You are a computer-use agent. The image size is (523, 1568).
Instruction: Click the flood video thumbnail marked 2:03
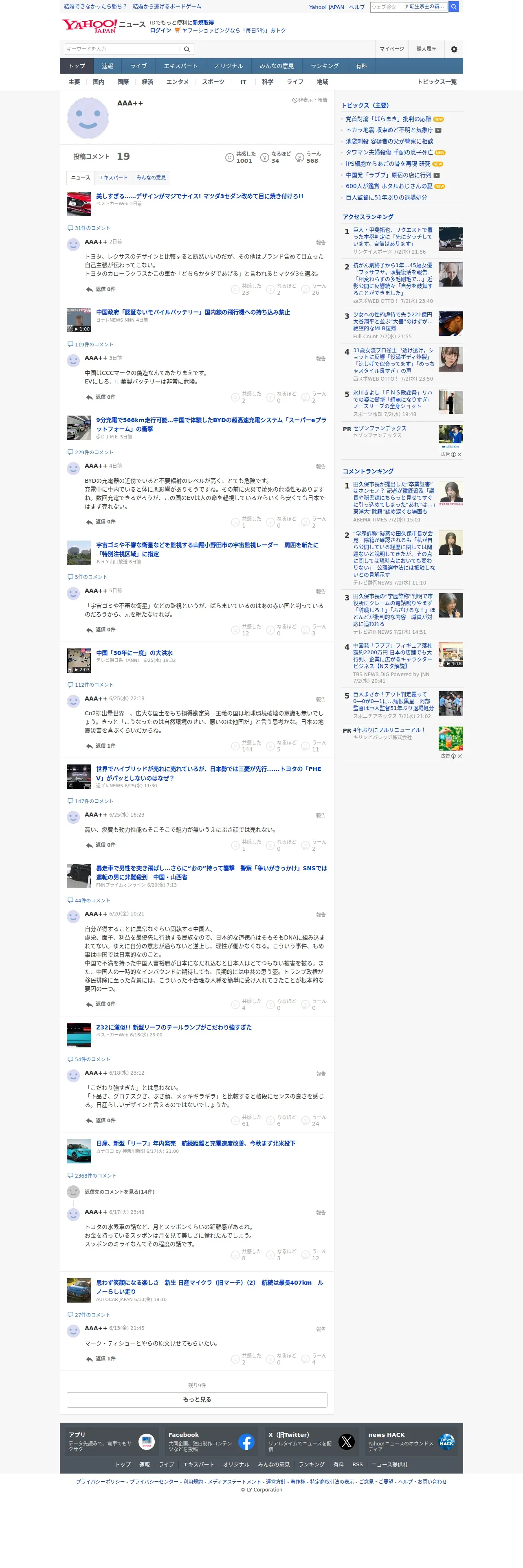point(79,661)
